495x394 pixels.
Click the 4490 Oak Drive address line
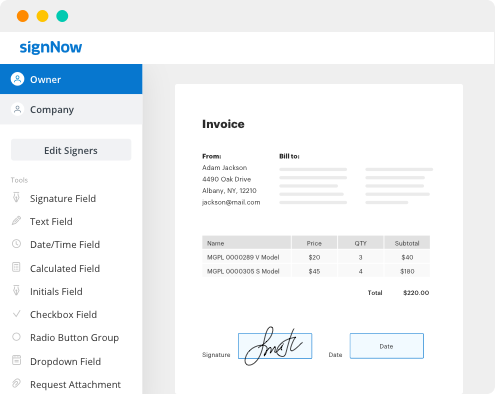tap(227, 179)
